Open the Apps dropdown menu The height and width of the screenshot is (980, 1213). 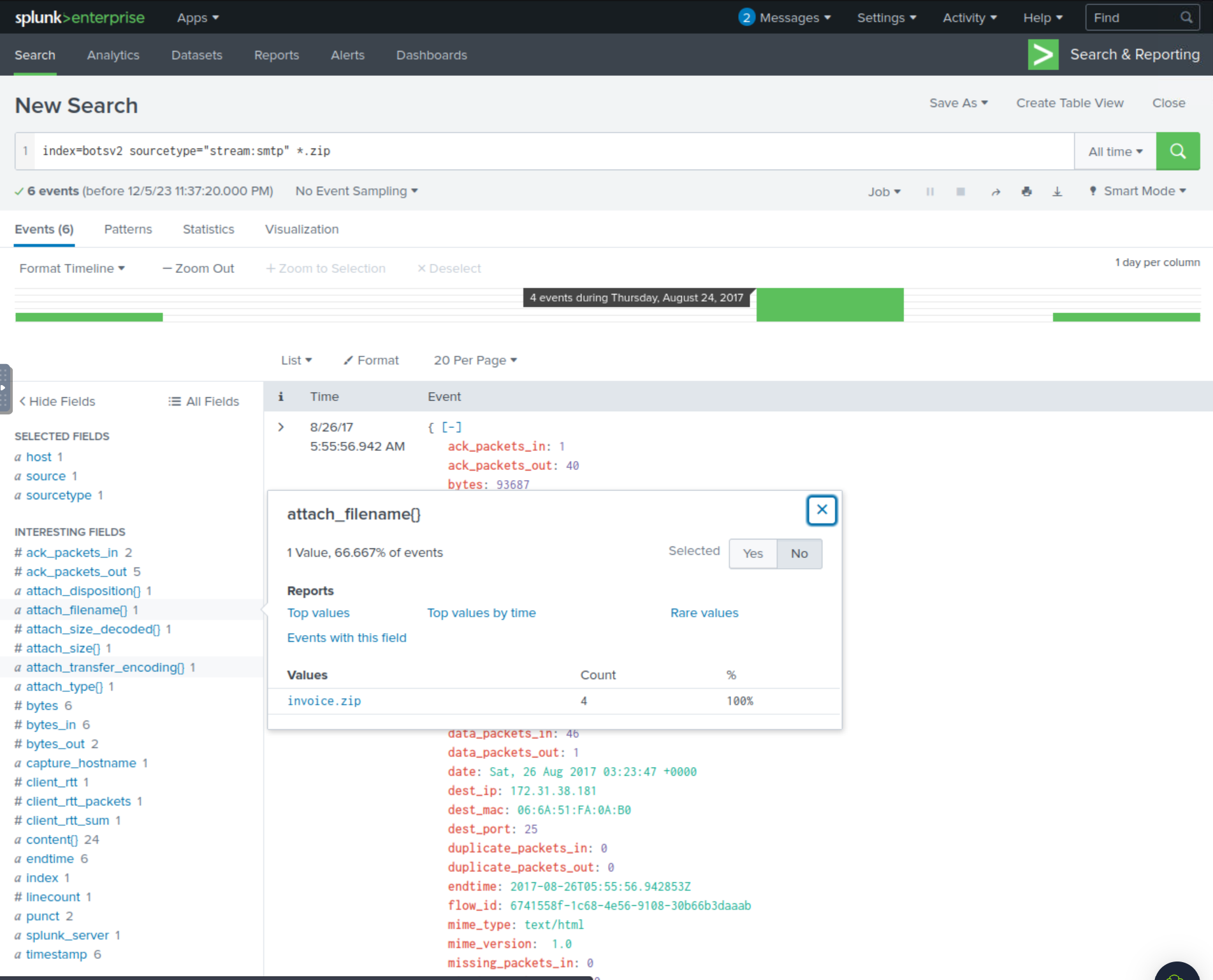point(198,18)
